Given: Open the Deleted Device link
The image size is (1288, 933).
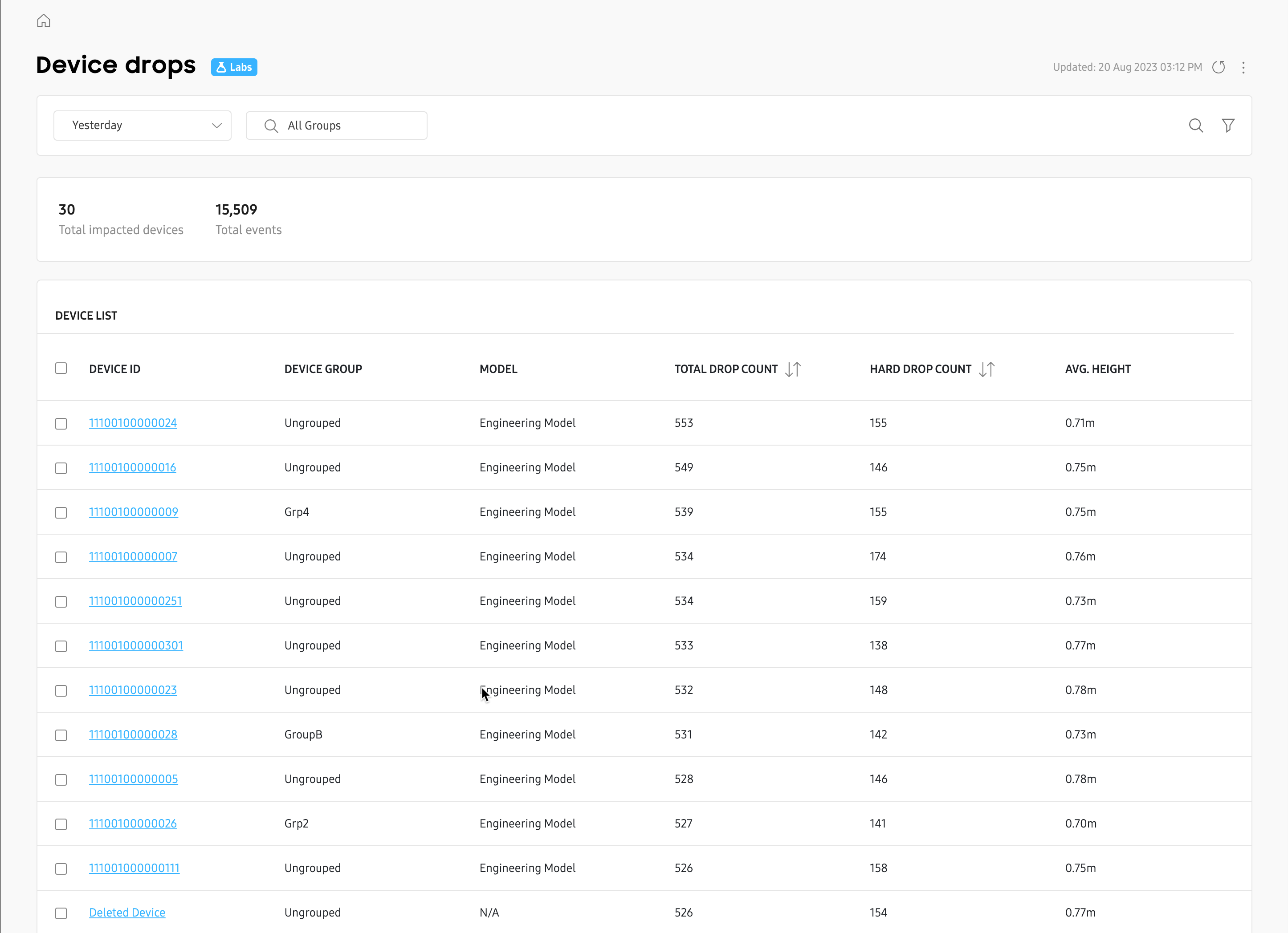Looking at the screenshot, I should tap(127, 913).
